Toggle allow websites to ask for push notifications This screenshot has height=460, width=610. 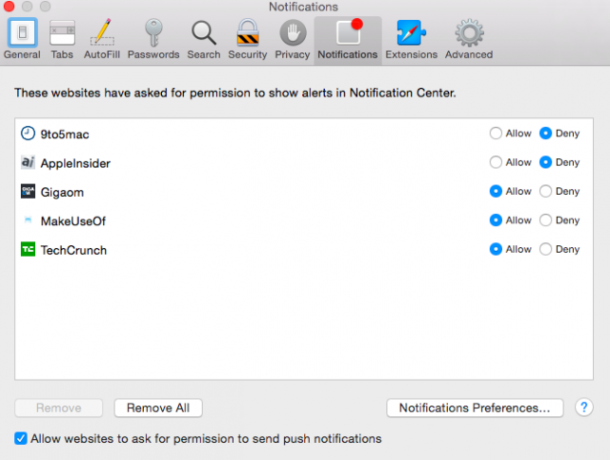(x=21, y=439)
